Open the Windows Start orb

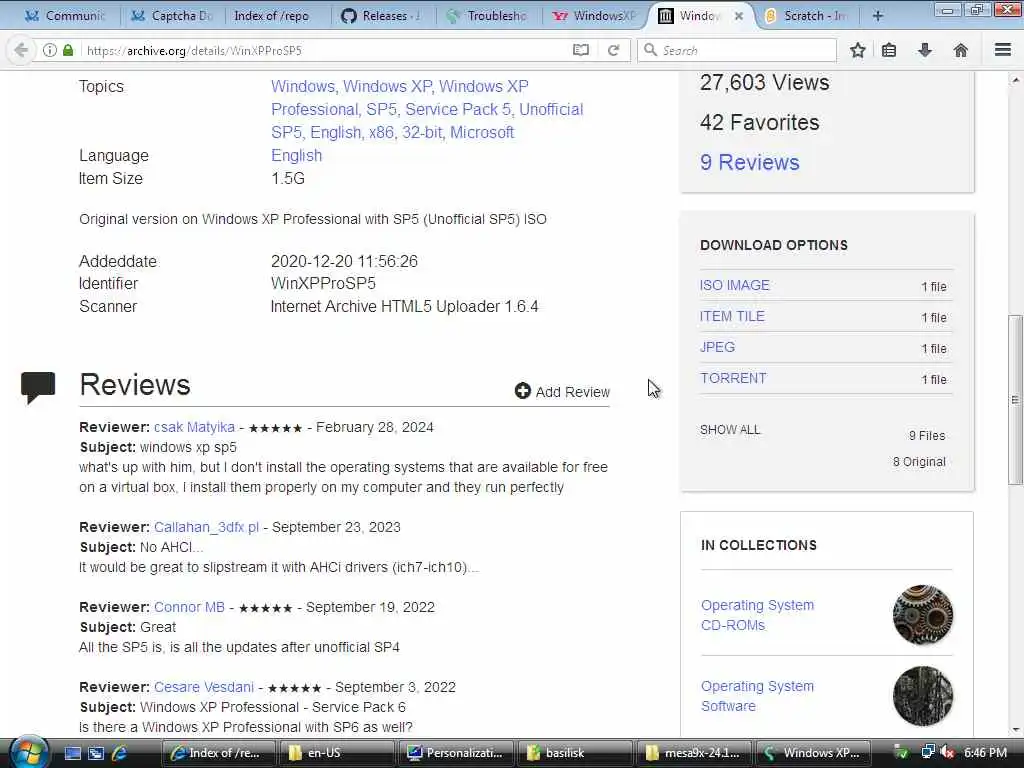(x=27, y=752)
